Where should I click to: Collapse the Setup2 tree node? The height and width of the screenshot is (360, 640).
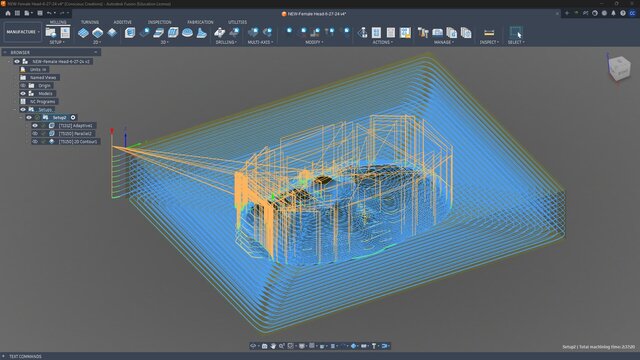click(21, 118)
